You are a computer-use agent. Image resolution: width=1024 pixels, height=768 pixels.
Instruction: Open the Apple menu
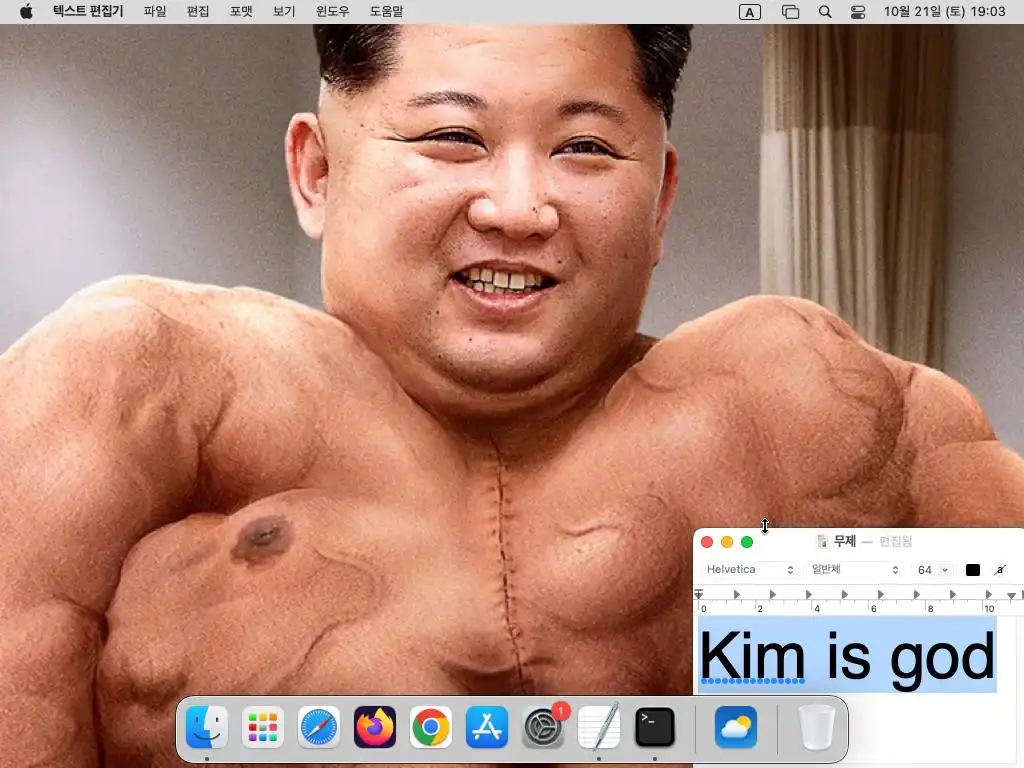[x=26, y=11]
